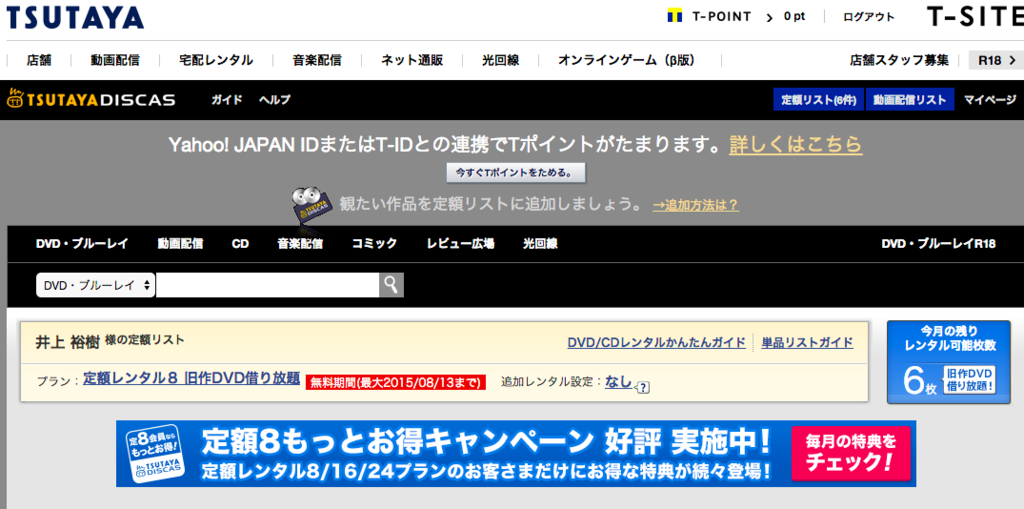Open the 動画配信 top navigation item

tap(115, 60)
